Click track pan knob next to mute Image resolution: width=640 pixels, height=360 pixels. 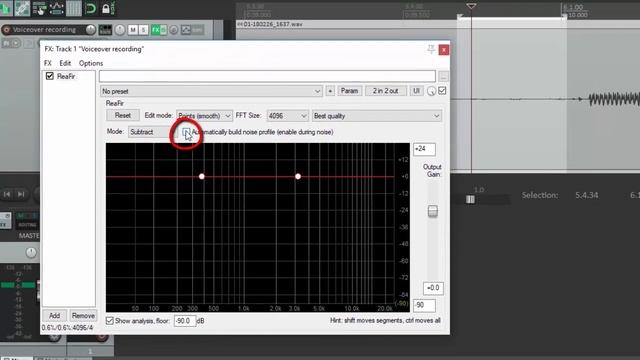(x=120, y=30)
